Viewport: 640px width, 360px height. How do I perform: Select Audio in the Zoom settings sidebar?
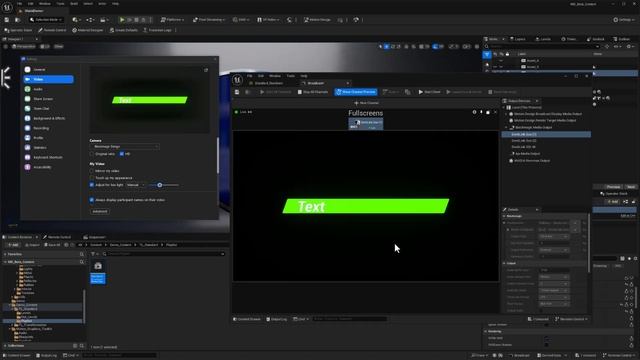[48, 89]
